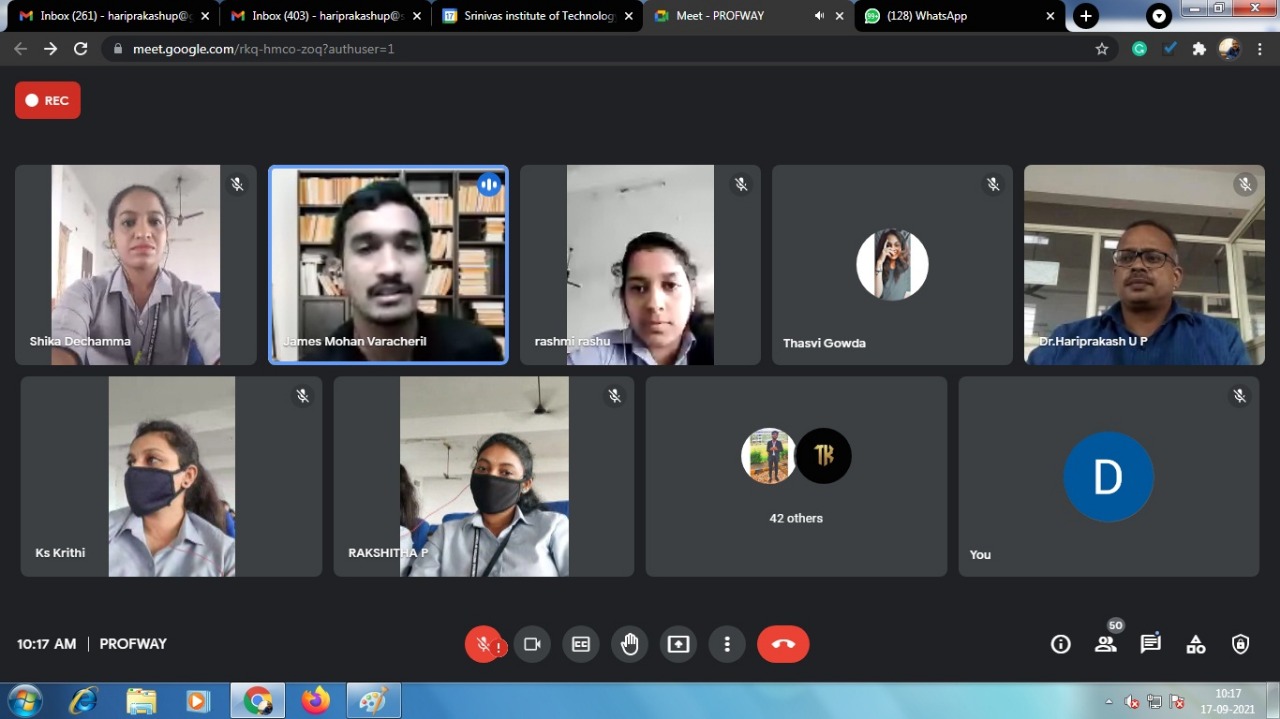Toggle closed captions on
The image size is (1280, 719).
pos(581,644)
